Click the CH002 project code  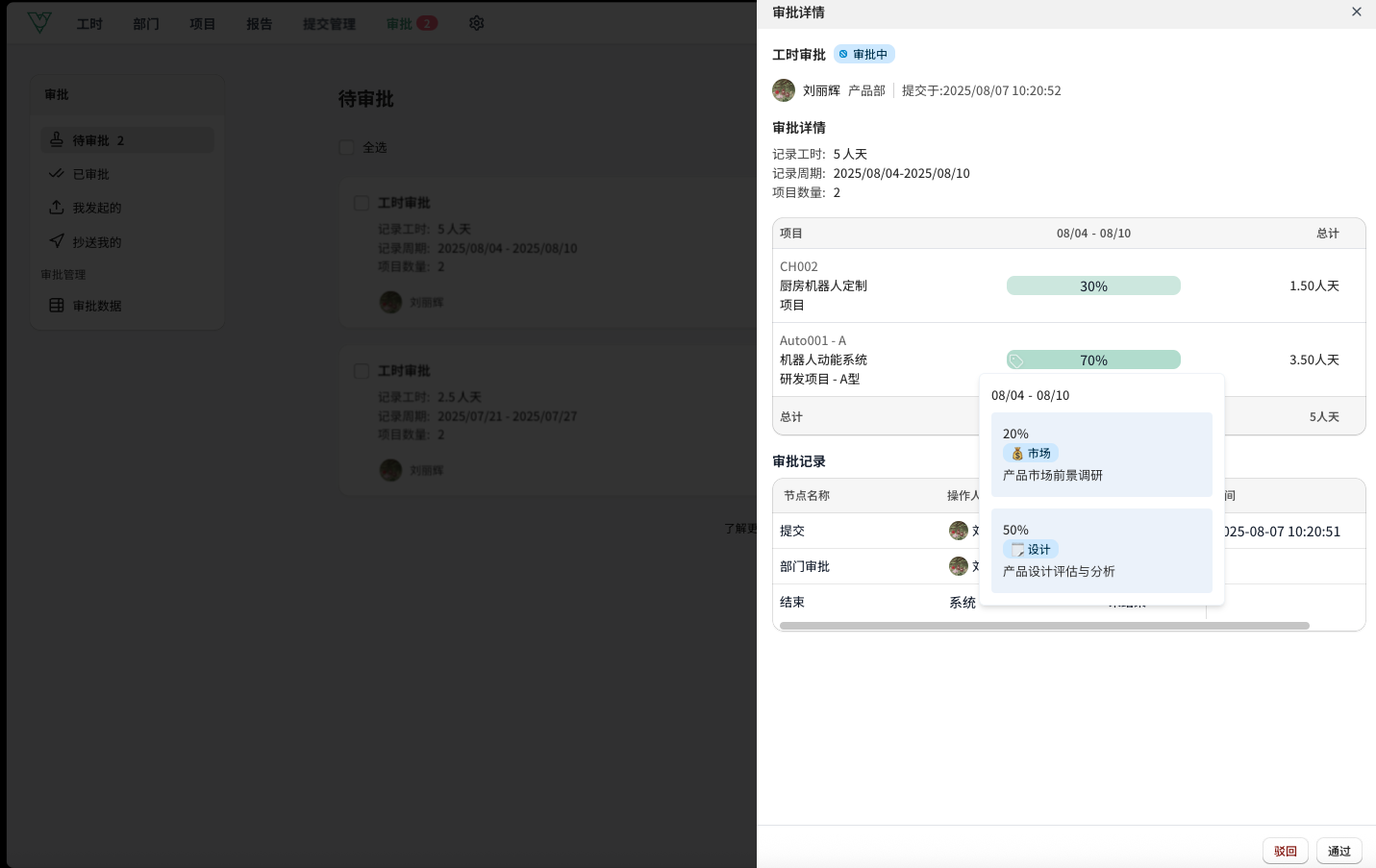point(799,266)
